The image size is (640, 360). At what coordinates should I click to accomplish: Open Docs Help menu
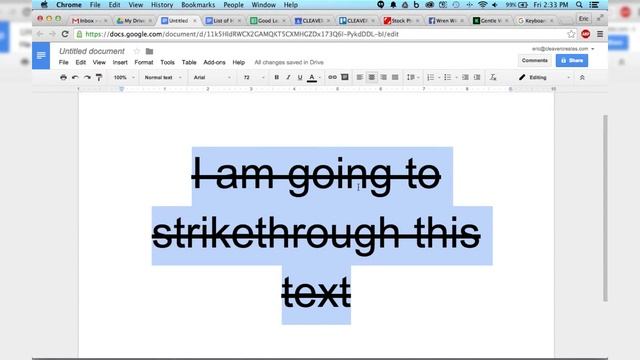(x=239, y=62)
